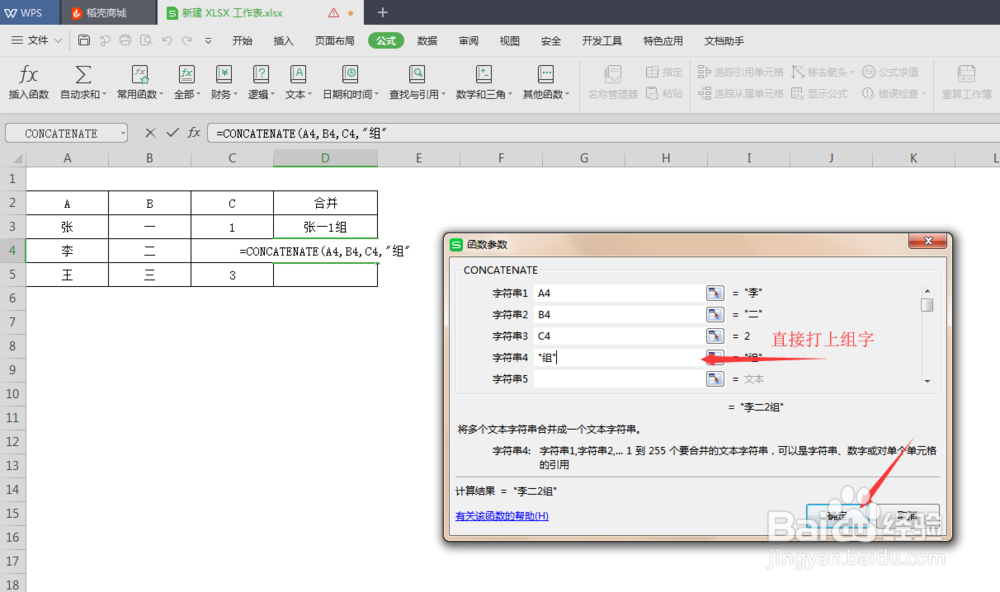Click the range selector beside 字符串1 field
Image resolution: width=1000 pixels, height=592 pixels.
pos(714,292)
